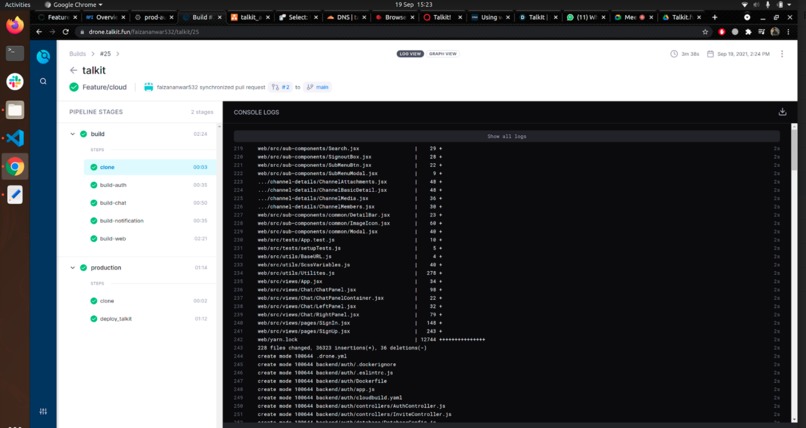Open Chrome menu three dots

coord(789,32)
